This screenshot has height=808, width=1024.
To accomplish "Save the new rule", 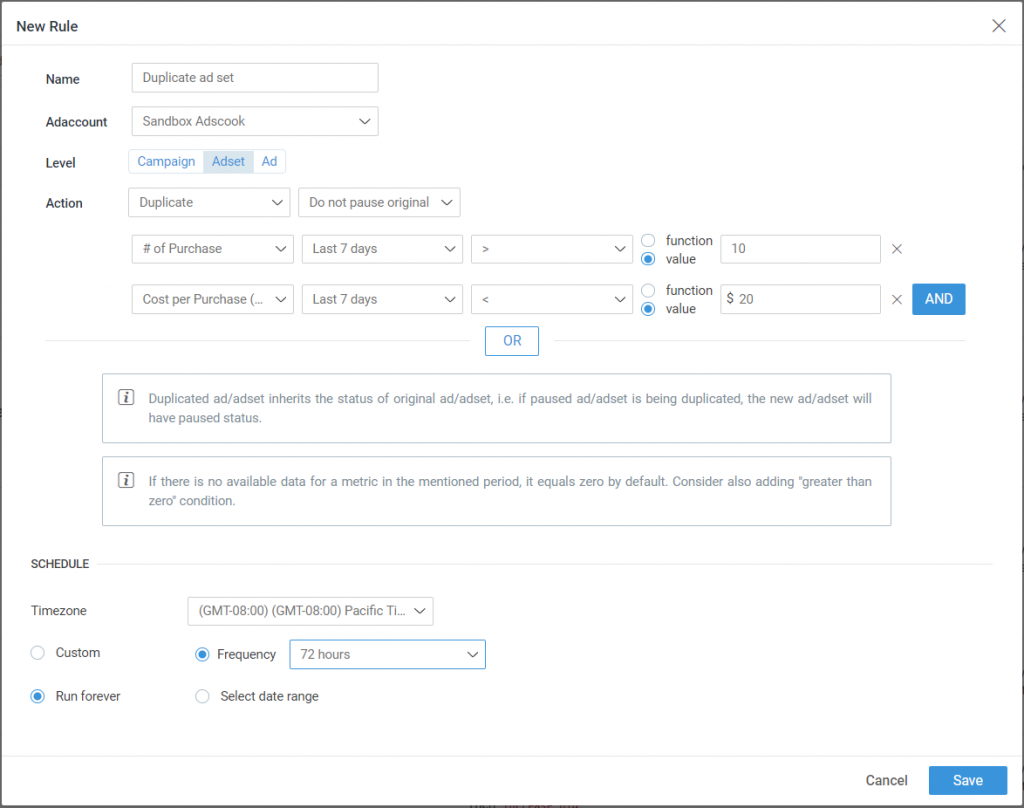I will 968,781.
